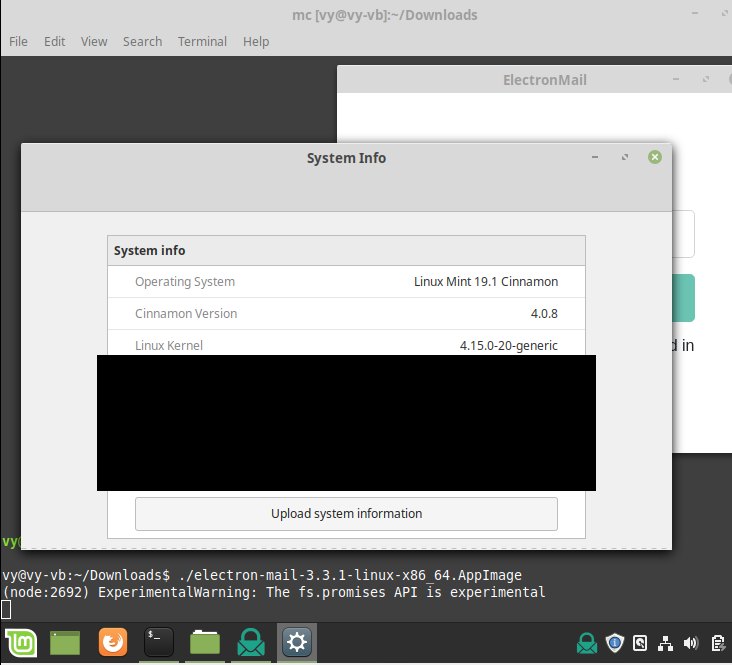
Task: Close the System Info window
Action: pyautogui.click(x=655, y=157)
